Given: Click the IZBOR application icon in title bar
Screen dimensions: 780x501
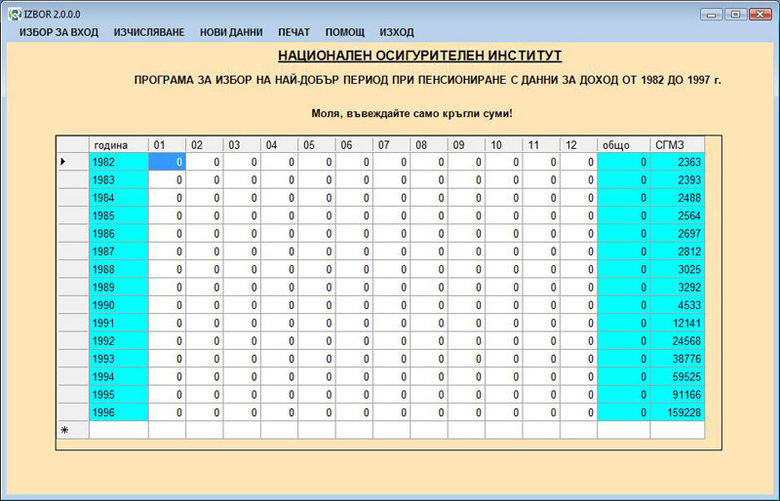Looking at the screenshot, I should pyautogui.click(x=14, y=14).
